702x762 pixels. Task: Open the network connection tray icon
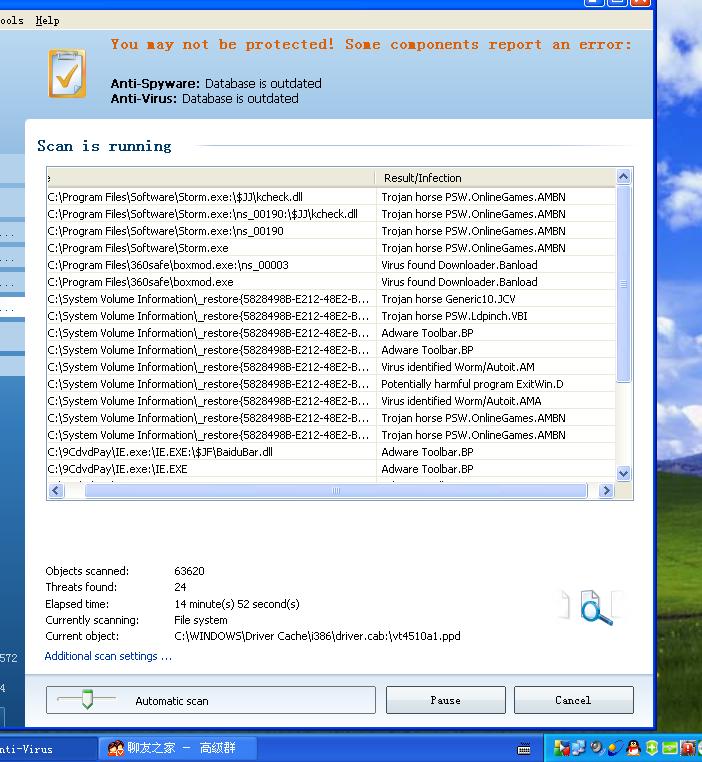(579, 748)
